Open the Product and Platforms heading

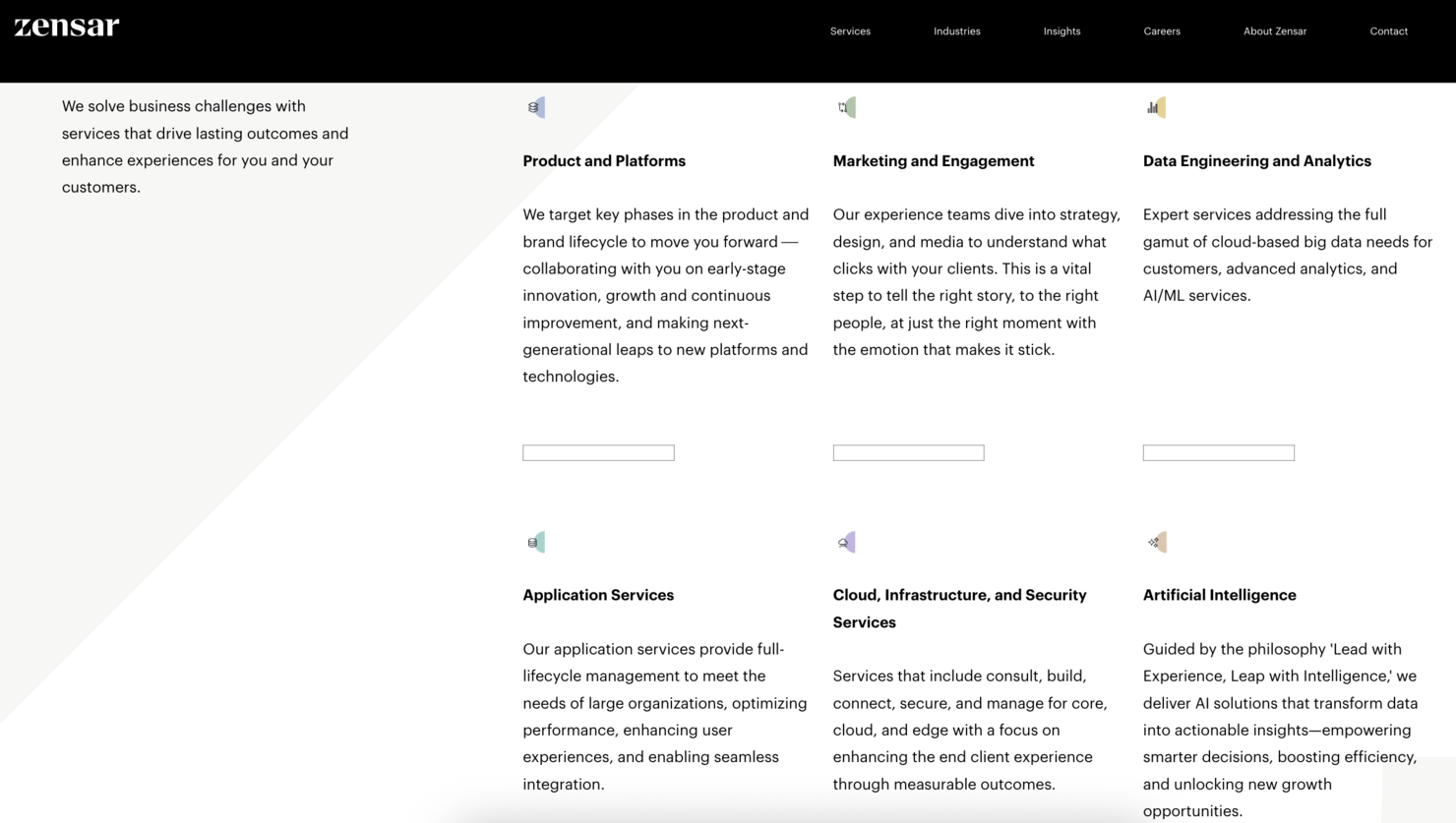[604, 161]
